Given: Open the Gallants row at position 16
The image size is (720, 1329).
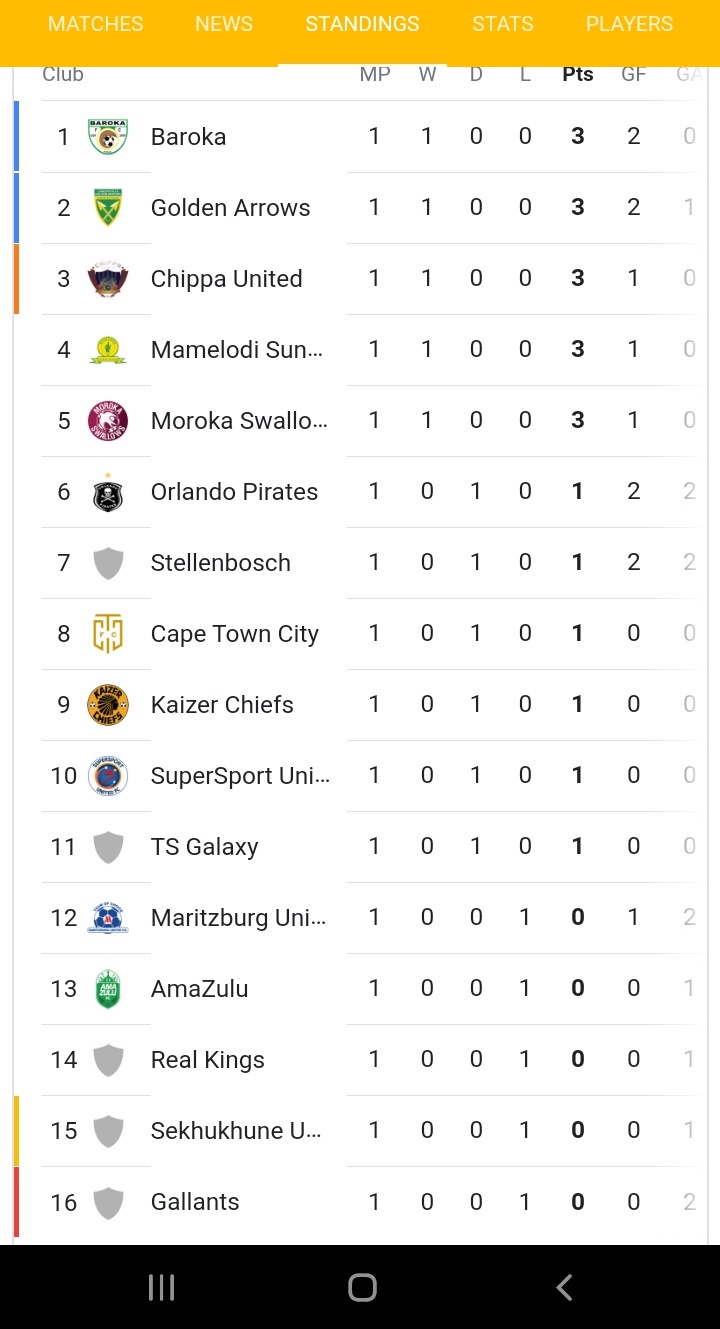Looking at the screenshot, I should [195, 1202].
